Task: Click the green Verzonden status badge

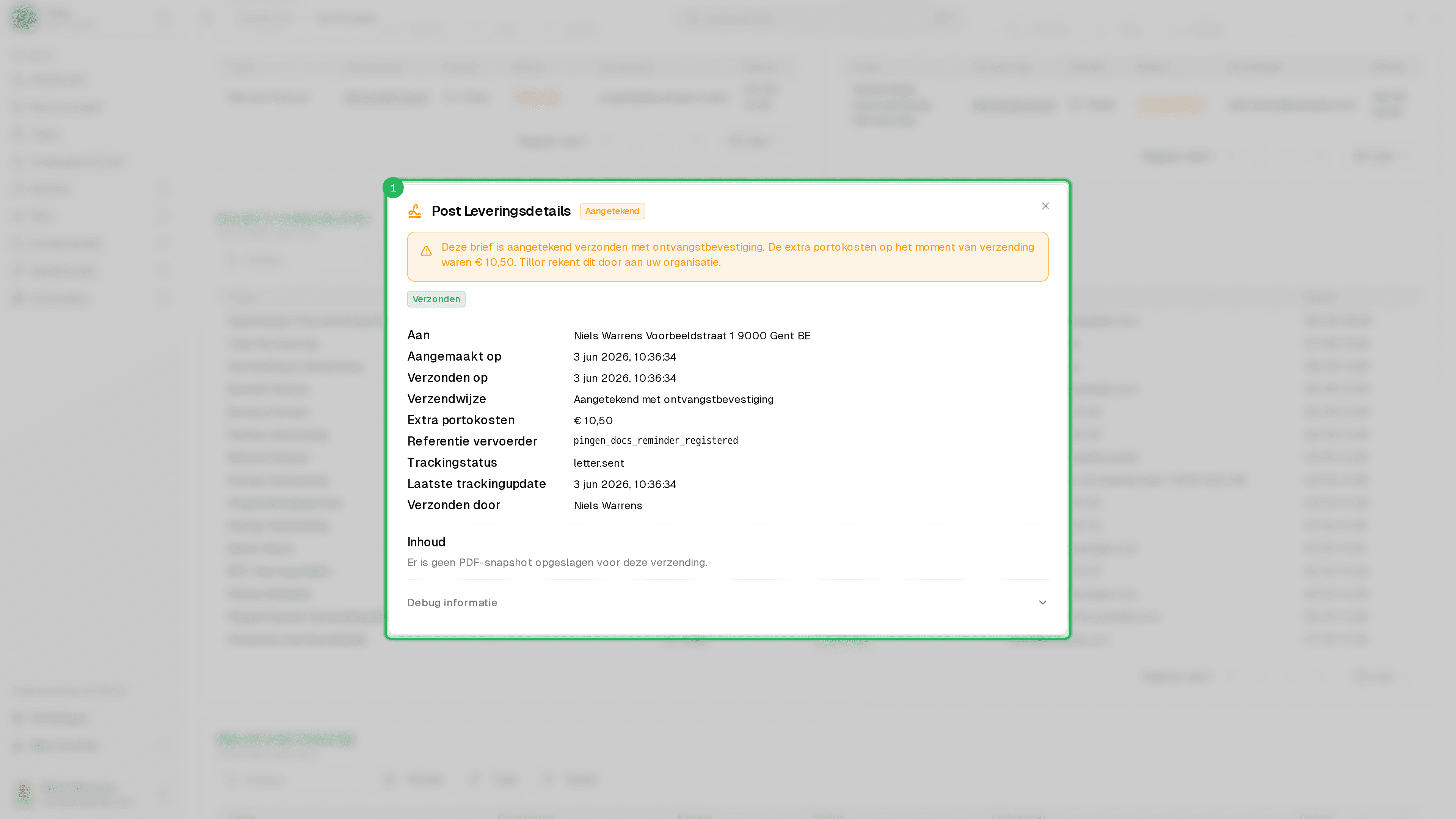Action: coord(436,299)
